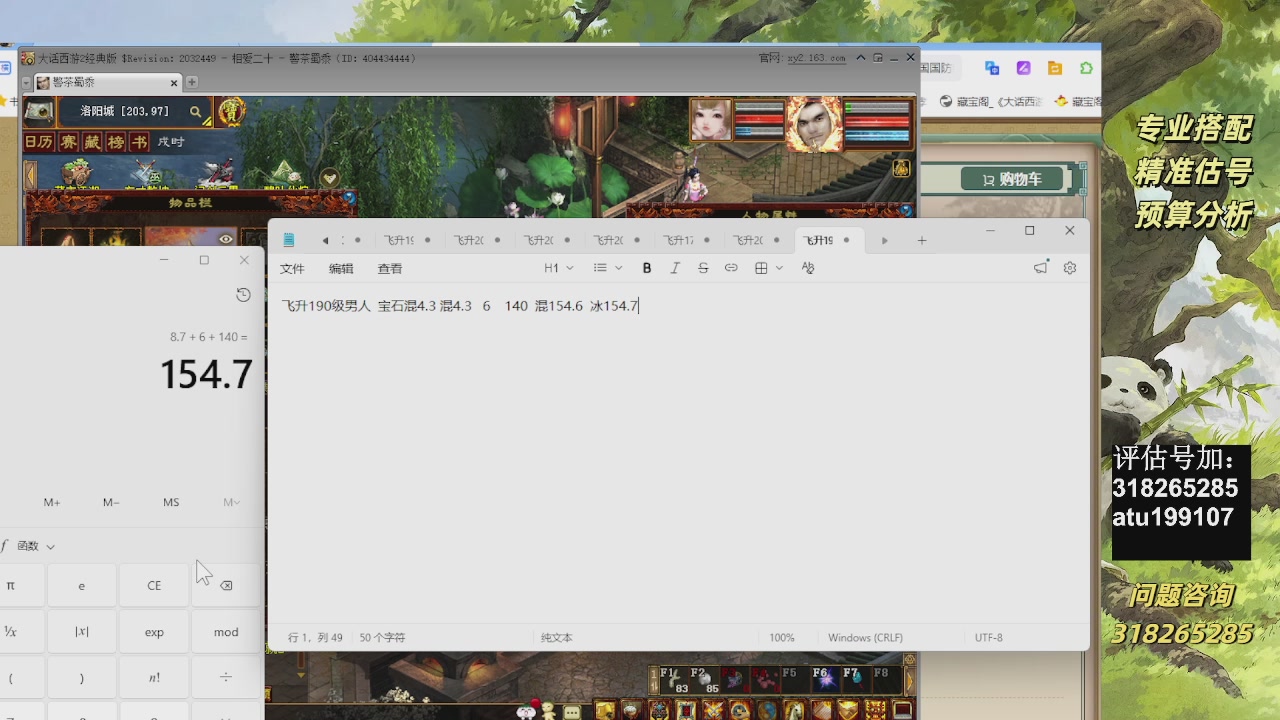1280x720 pixels.
Task: Insert a link using Notepad toolbar
Action: click(x=731, y=268)
